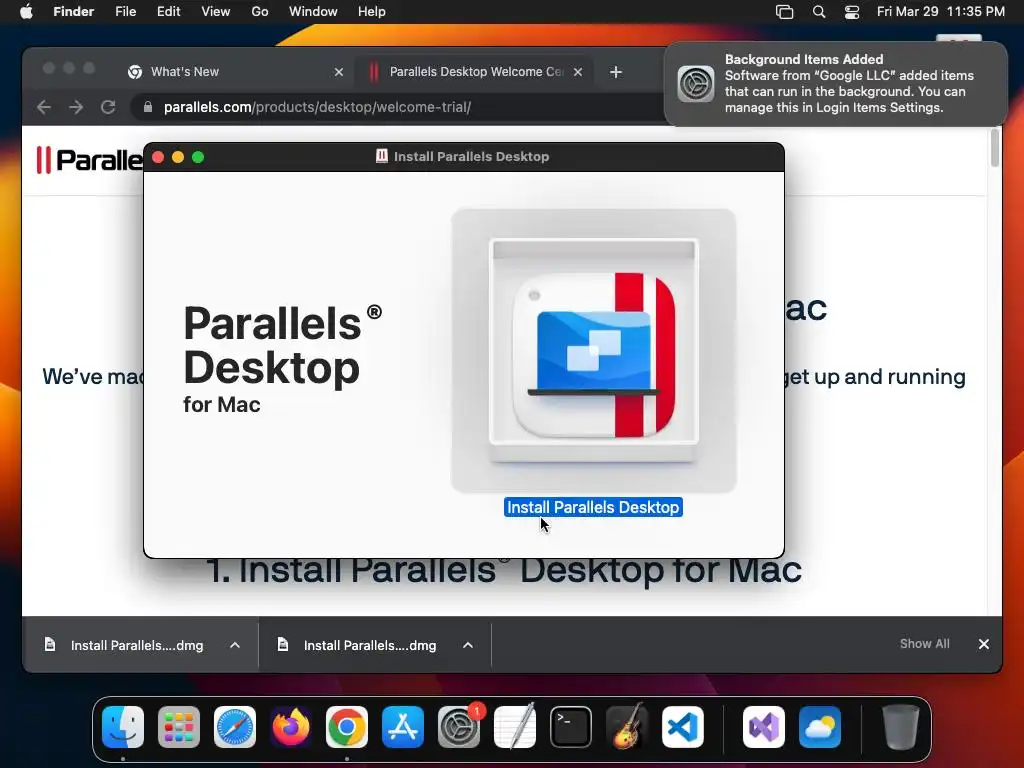Expand options for the first Install Parallels download
Viewport: 1024px width, 768px height.
click(x=235, y=645)
